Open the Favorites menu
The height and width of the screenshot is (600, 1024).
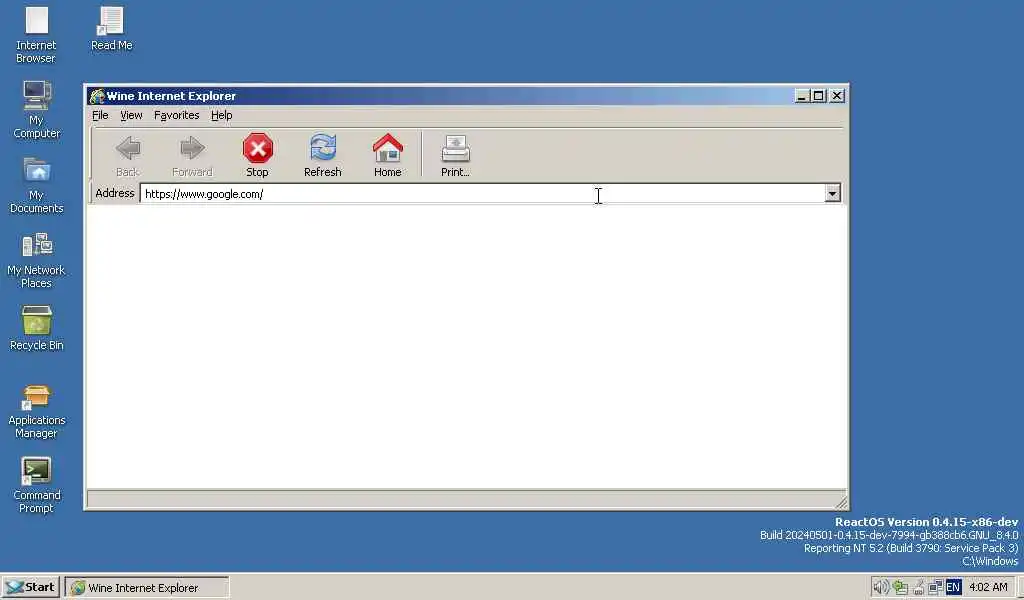[176, 115]
